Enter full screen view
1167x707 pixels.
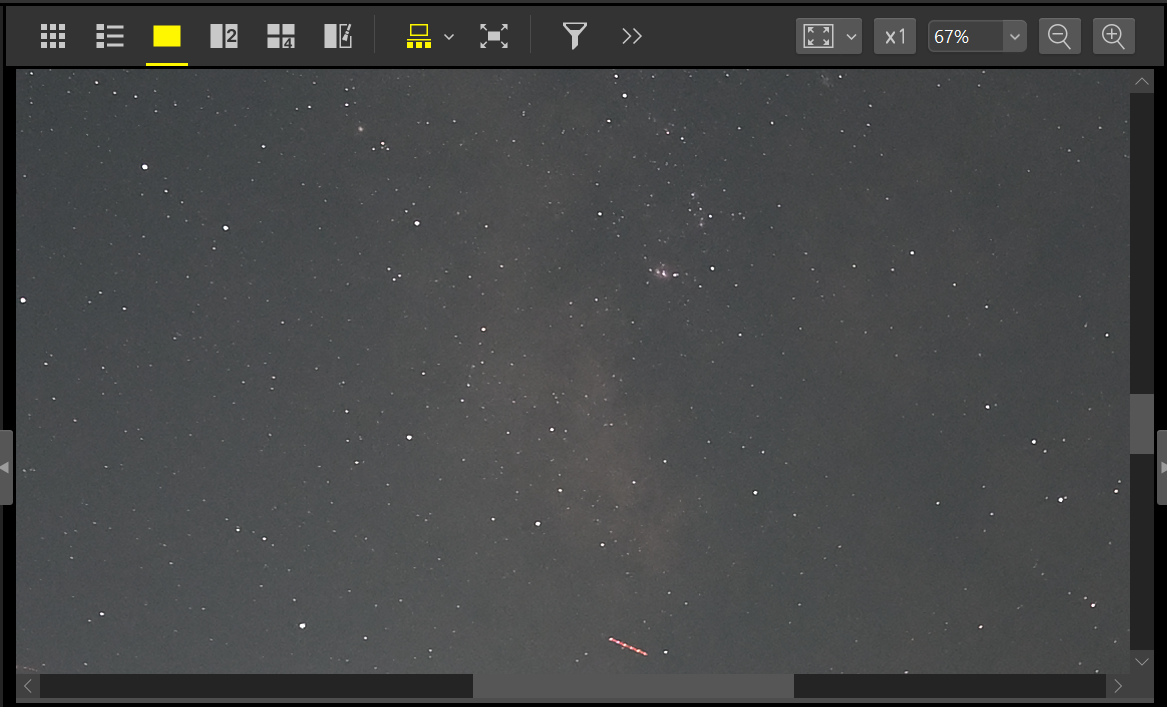pyautogui.click(x=494, y=37)
